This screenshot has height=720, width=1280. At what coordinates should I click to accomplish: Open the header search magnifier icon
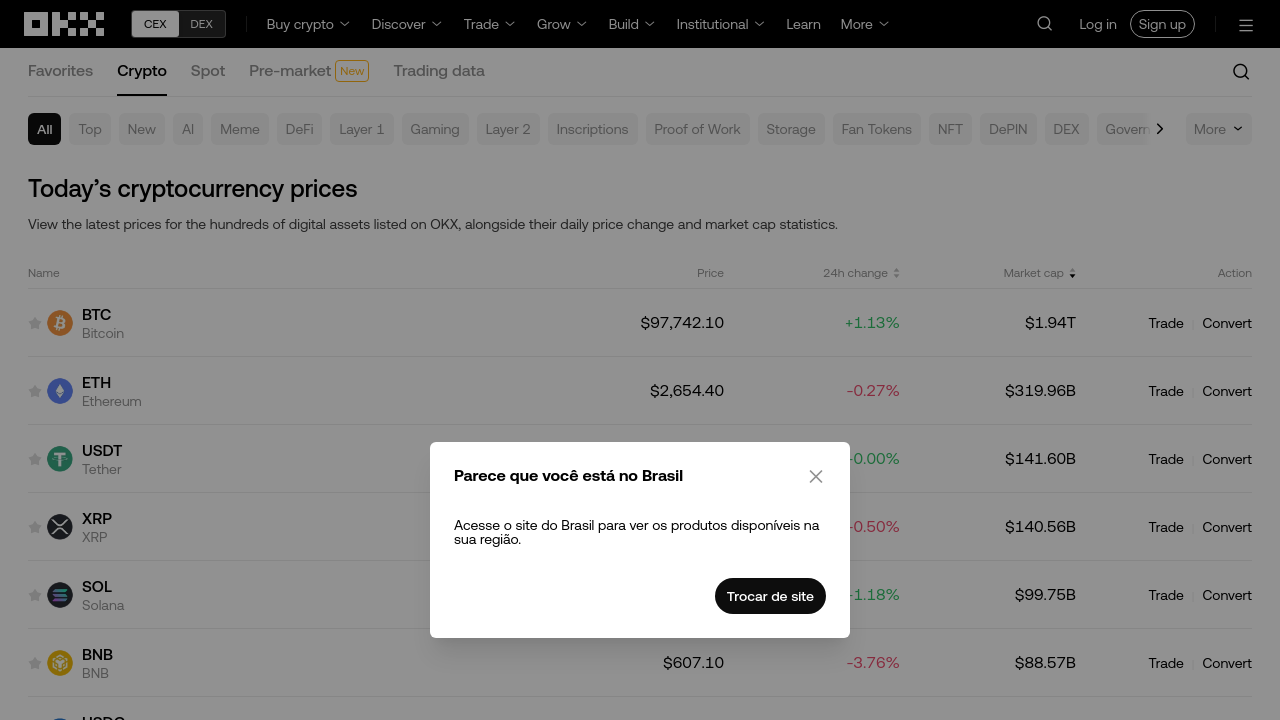pyautogui.click(x=1045, y=24)
